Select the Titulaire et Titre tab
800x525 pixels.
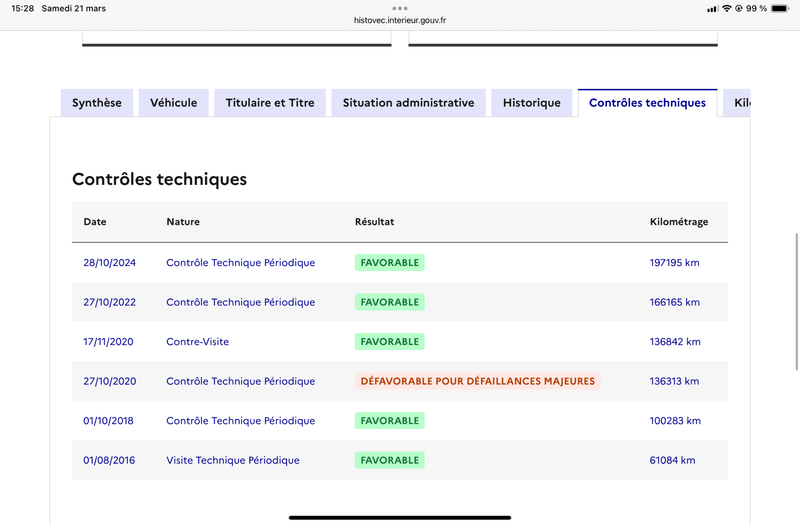[x=270, y=103]
